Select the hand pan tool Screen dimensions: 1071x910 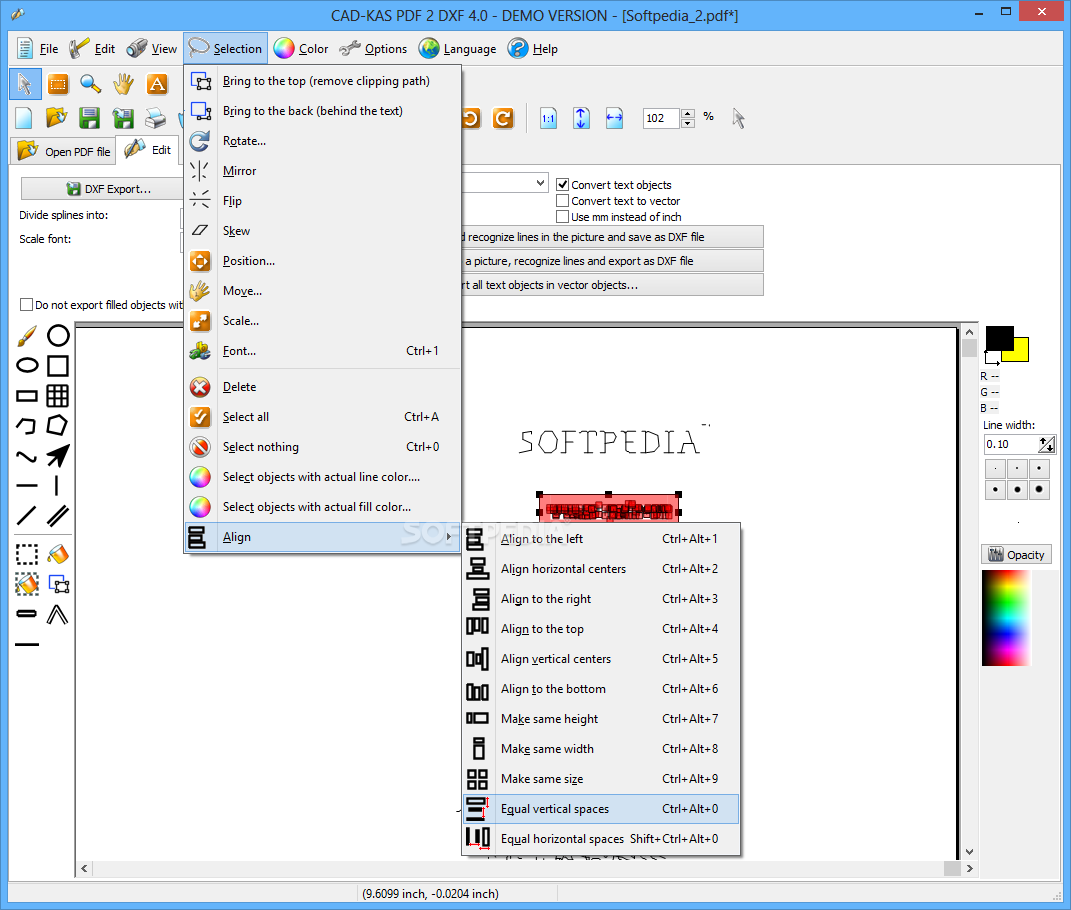click(124, 84)
